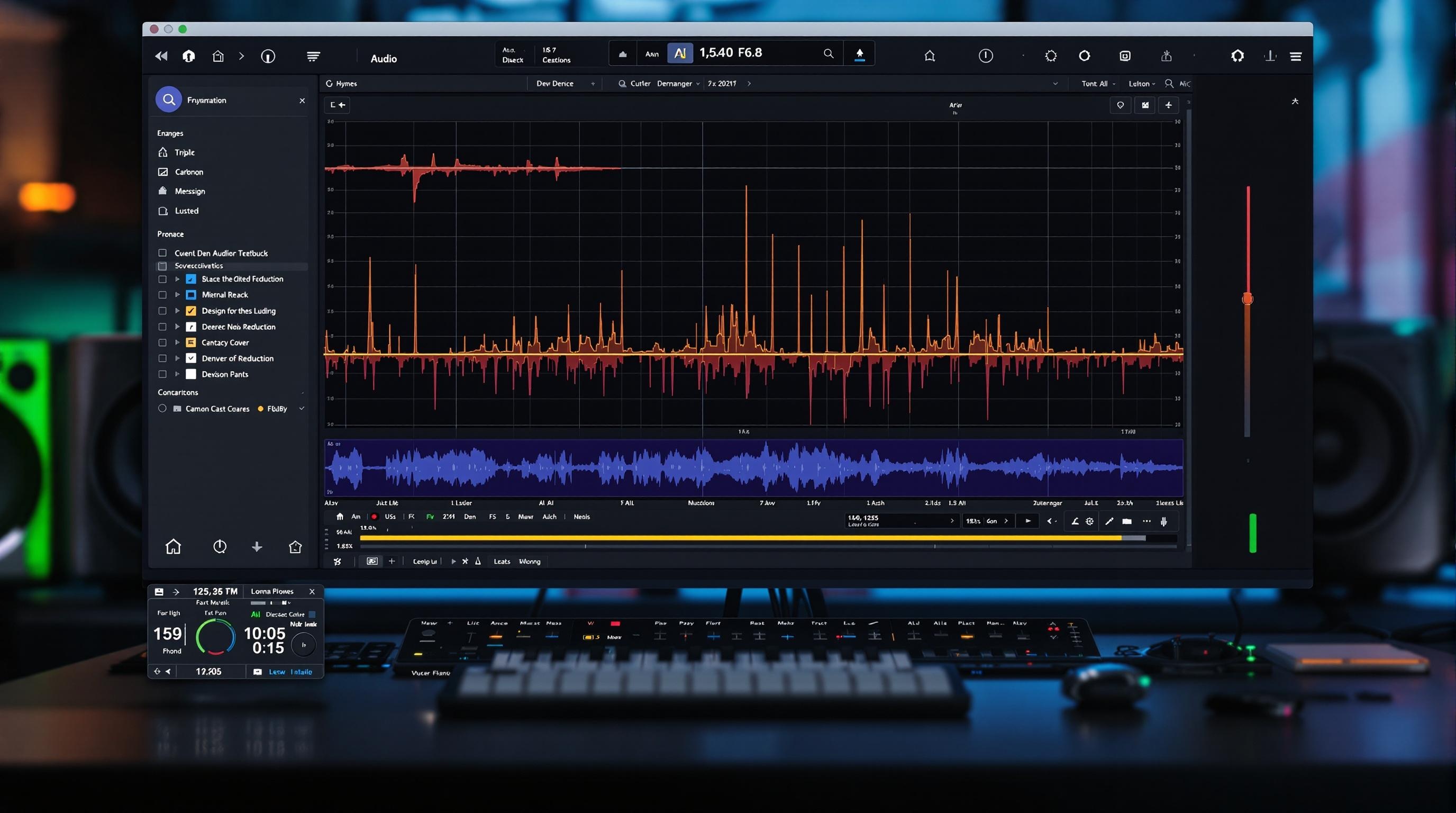Click the Leats Wlonng button at bottom
Screen dimensions: 1456x813
click(x=517, y=562)
